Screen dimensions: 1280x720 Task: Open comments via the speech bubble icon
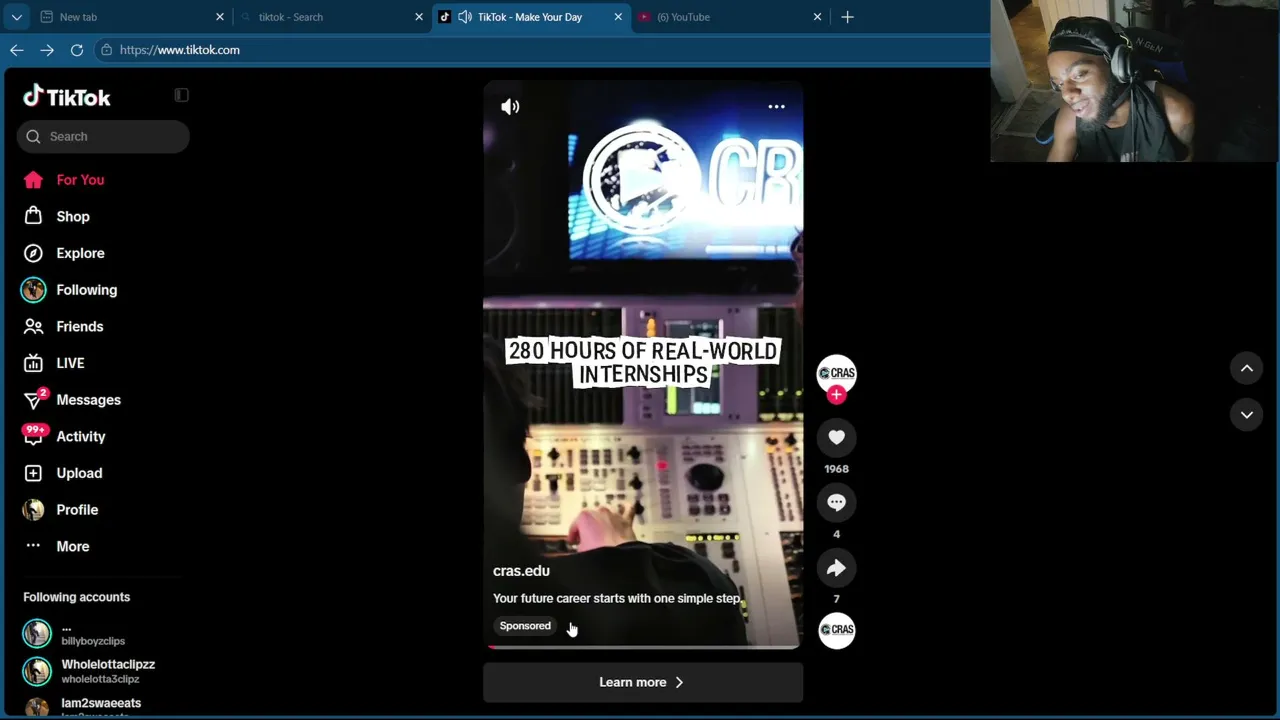(836, 503)
